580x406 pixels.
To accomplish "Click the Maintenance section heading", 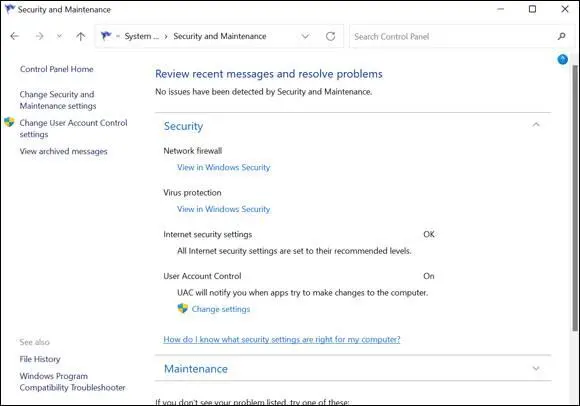I will (x=196, y=369).
